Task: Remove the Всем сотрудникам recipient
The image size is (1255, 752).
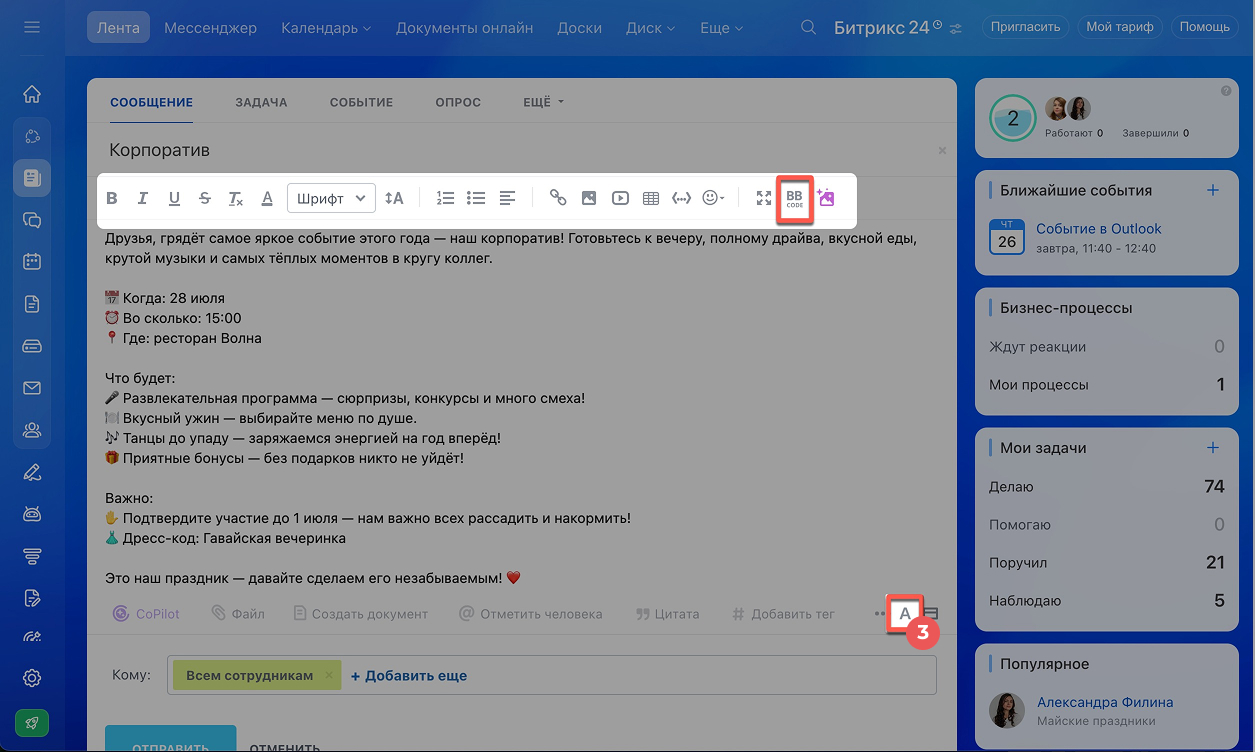Action: coord(329,675)
